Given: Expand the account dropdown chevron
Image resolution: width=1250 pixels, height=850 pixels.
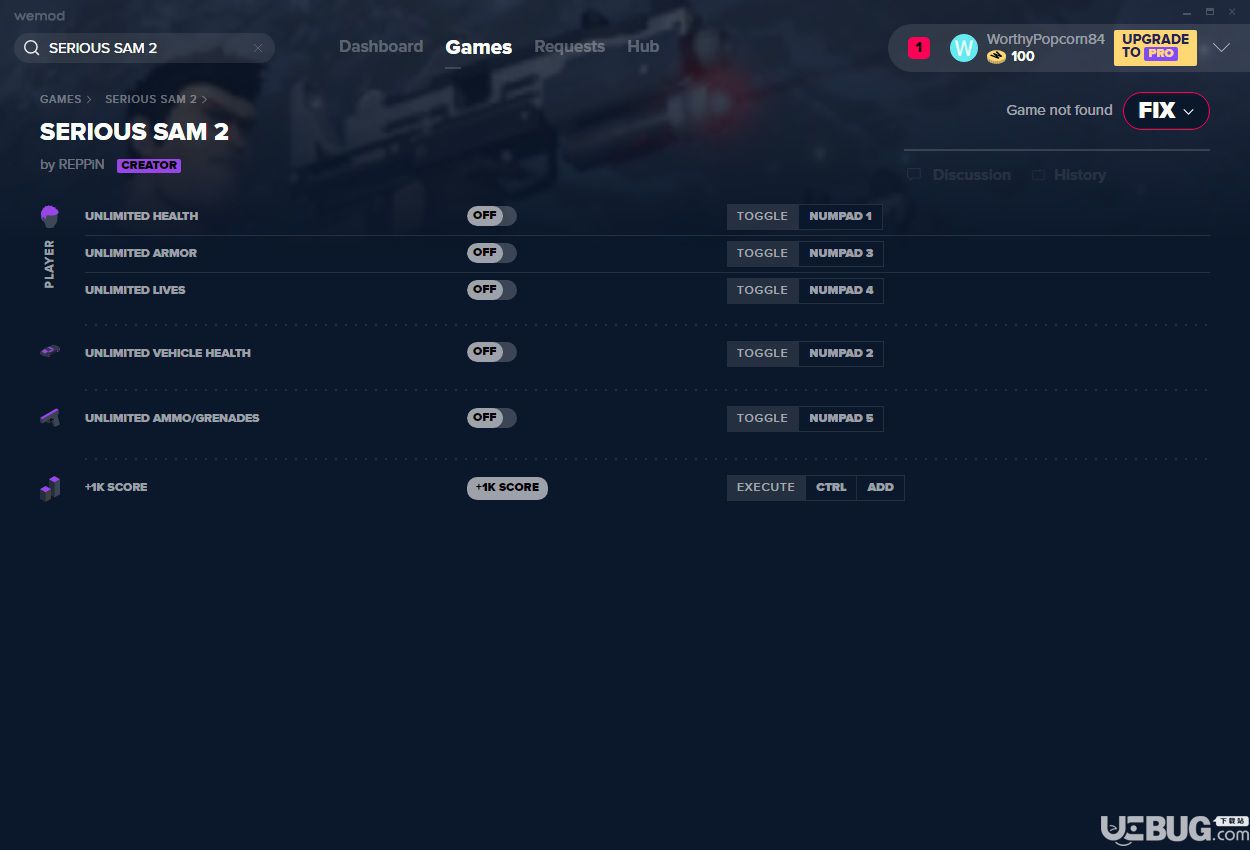Looking at the screenshot, I should (x=1221, y=48).
